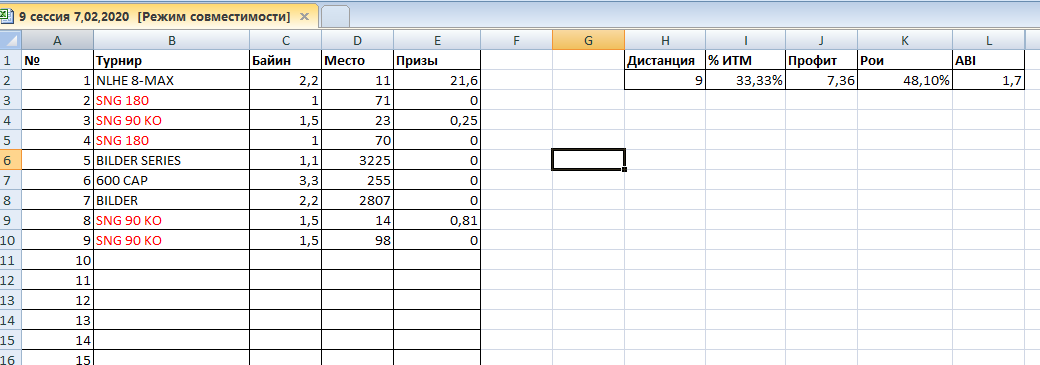This screenshot has width=1040, height=365.
Task: Click the 'Байин' header cell
Action: pyautogui.click(x=286, y=61)
